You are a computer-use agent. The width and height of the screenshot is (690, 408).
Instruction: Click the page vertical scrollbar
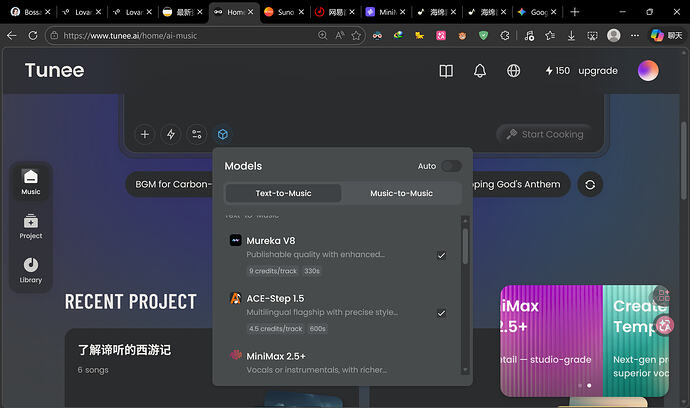pos(683,161)
